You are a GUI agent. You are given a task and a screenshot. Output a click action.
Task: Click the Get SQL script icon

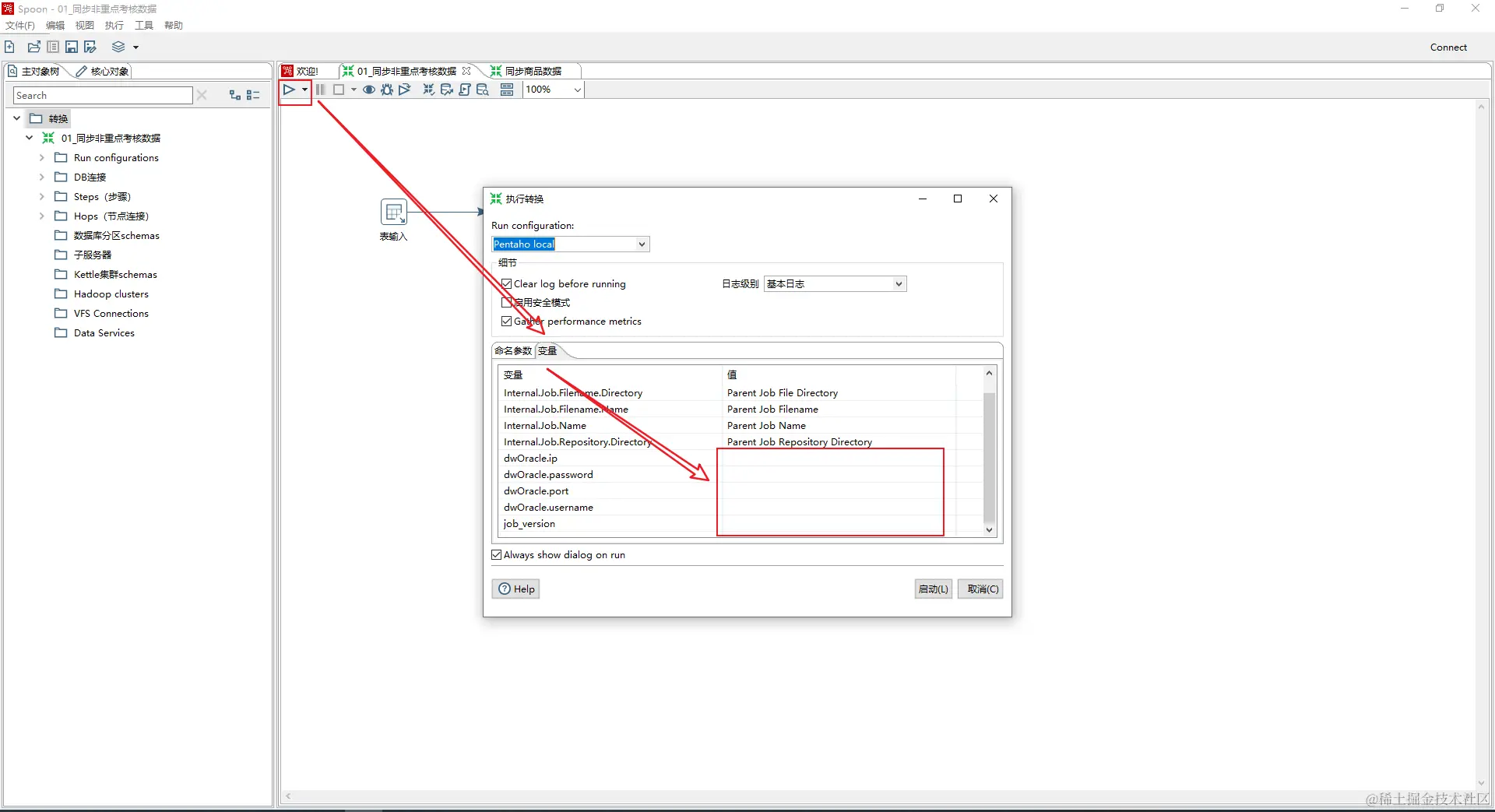(x=464, y=90)
